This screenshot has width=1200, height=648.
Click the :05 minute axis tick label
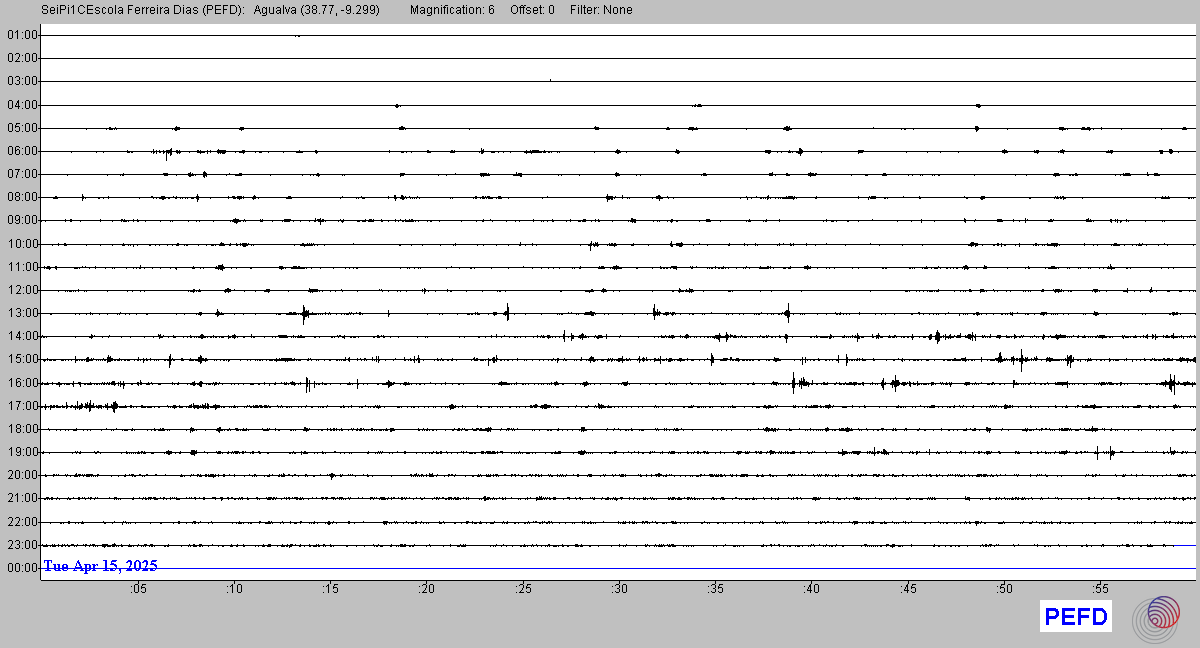(x=138, y=589)
